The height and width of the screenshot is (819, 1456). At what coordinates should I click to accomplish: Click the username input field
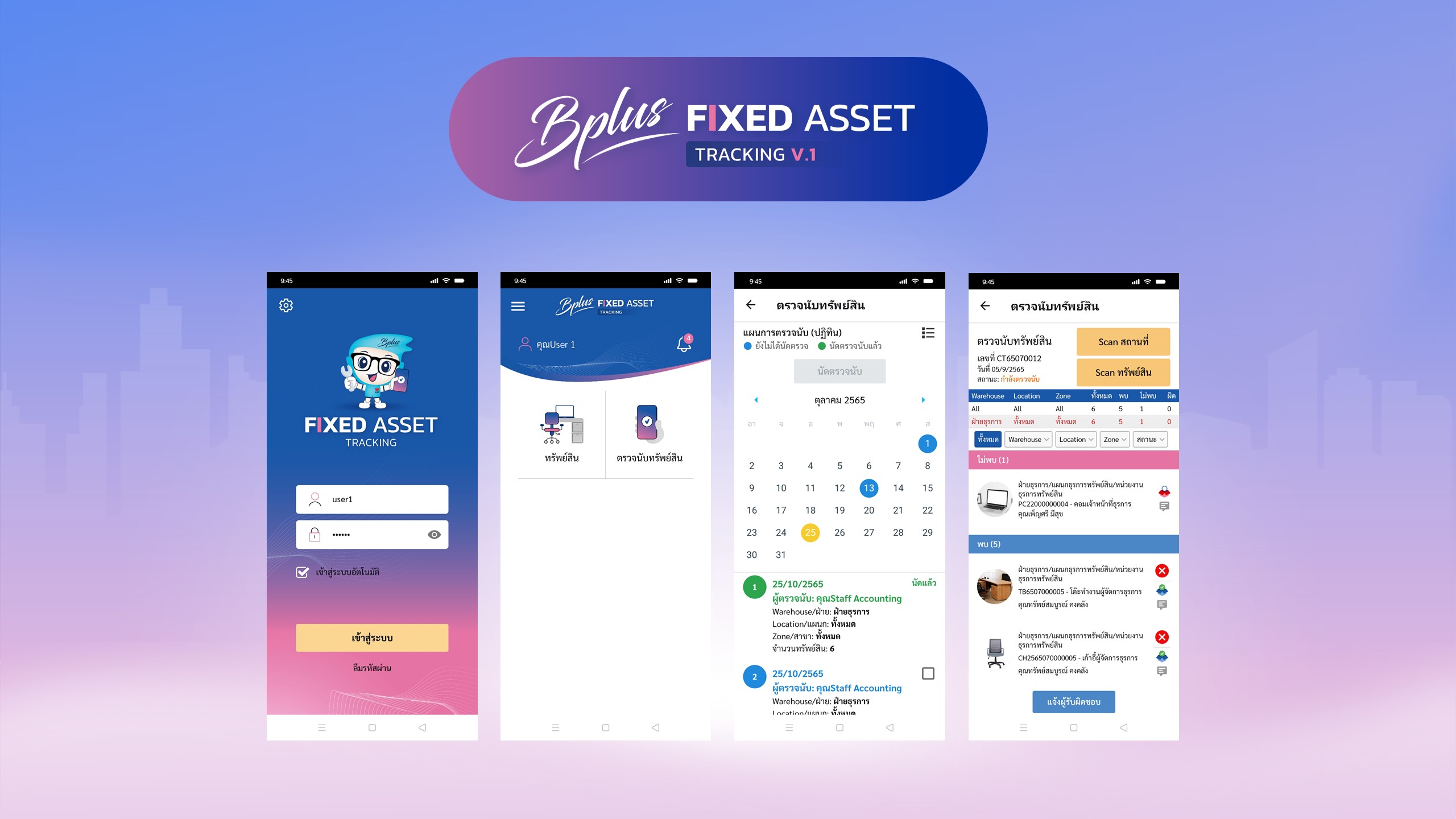point(373,499)
